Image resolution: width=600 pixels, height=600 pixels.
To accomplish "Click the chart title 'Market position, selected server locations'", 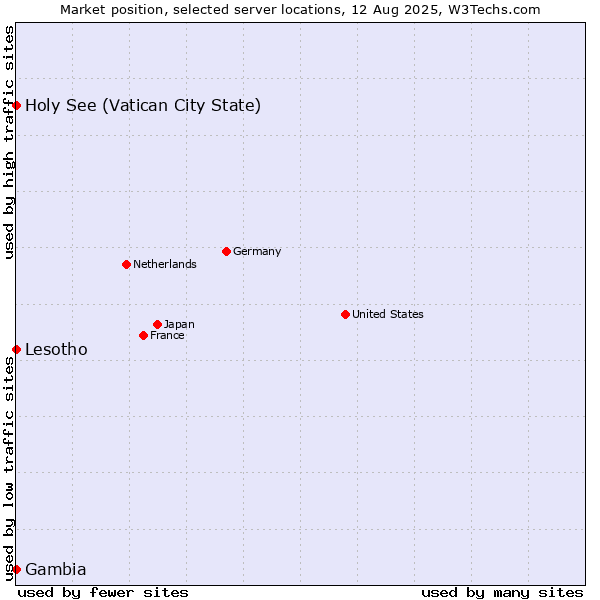I will (203, 10).
